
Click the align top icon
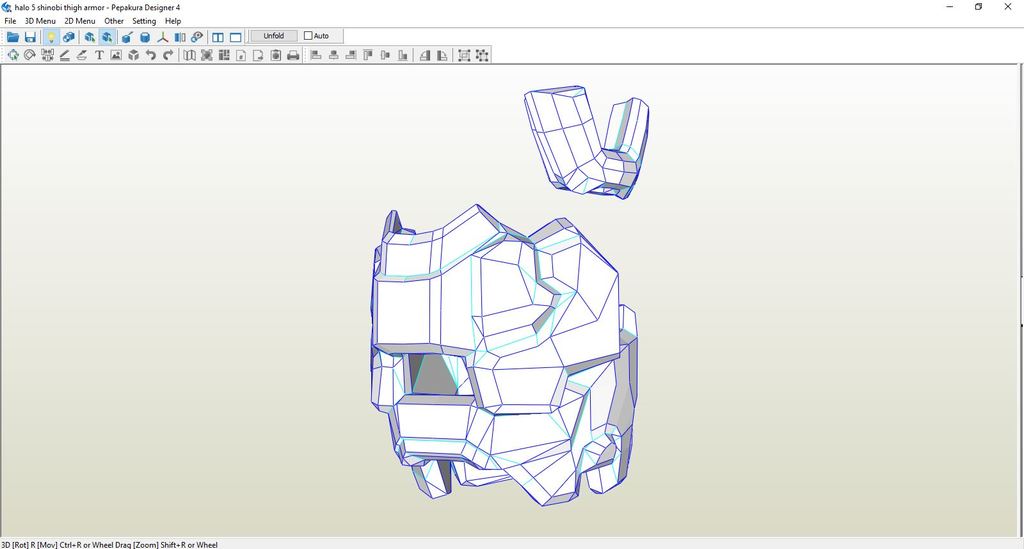368,55
